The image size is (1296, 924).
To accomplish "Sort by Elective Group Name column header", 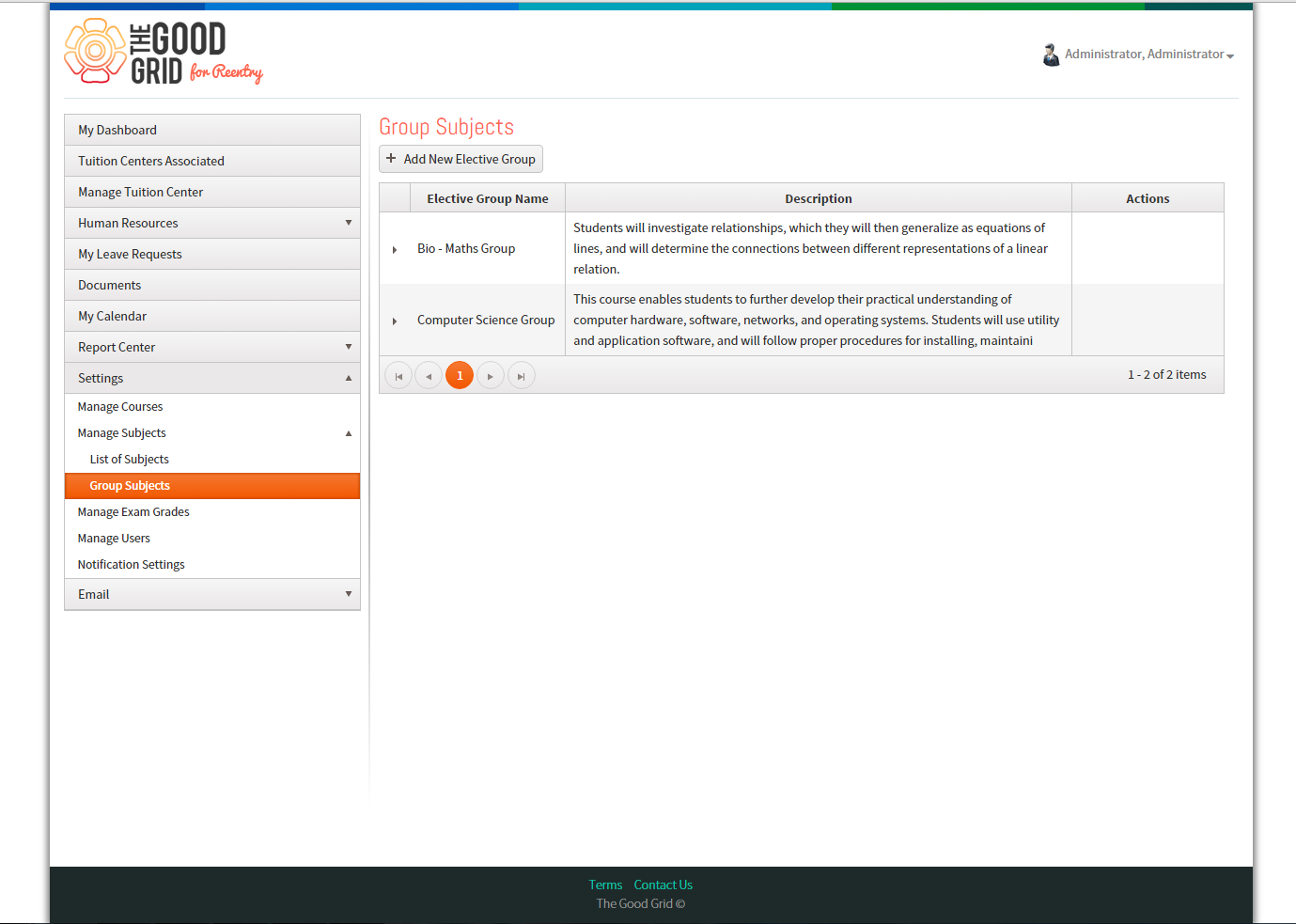I will (x=488, y=198).
